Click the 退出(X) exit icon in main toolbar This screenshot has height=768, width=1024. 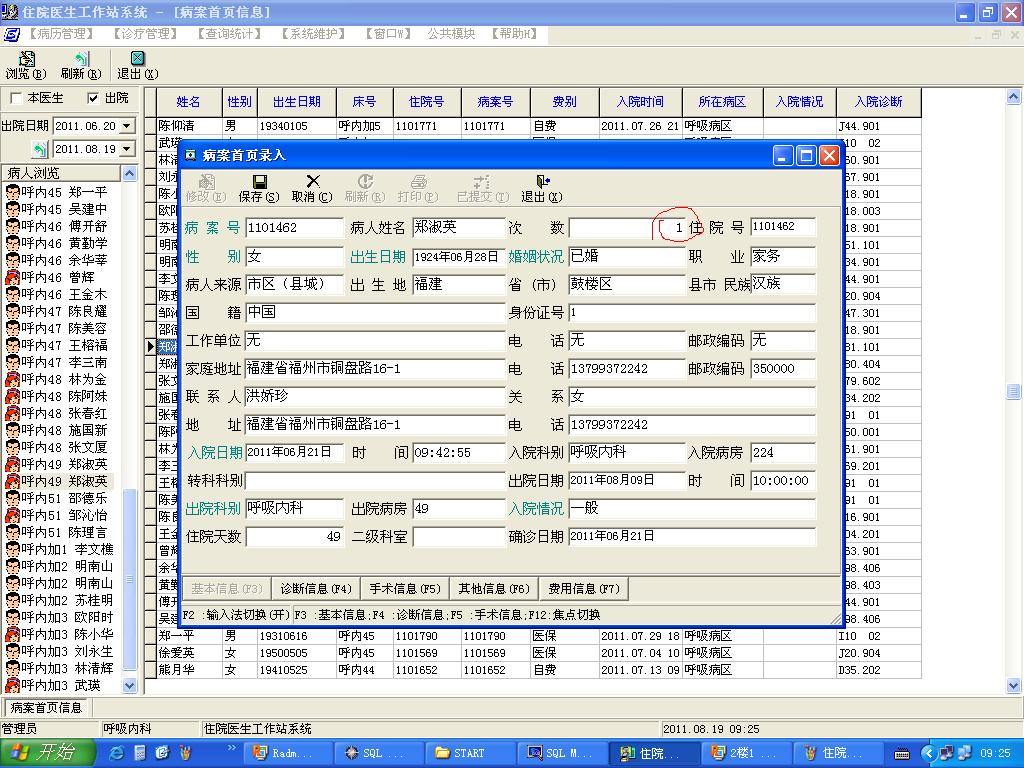(x=137, y=65)
